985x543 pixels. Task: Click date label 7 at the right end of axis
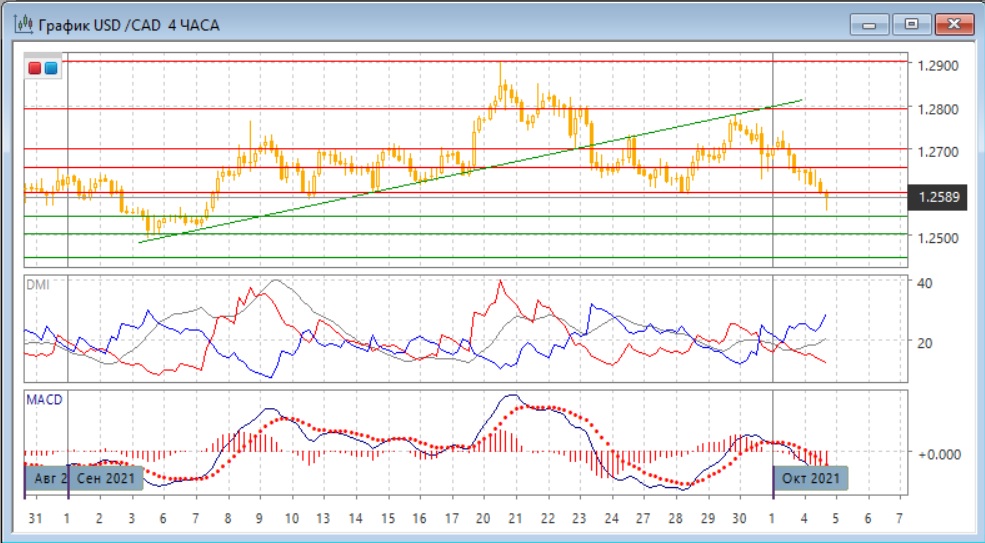(900, 519)
